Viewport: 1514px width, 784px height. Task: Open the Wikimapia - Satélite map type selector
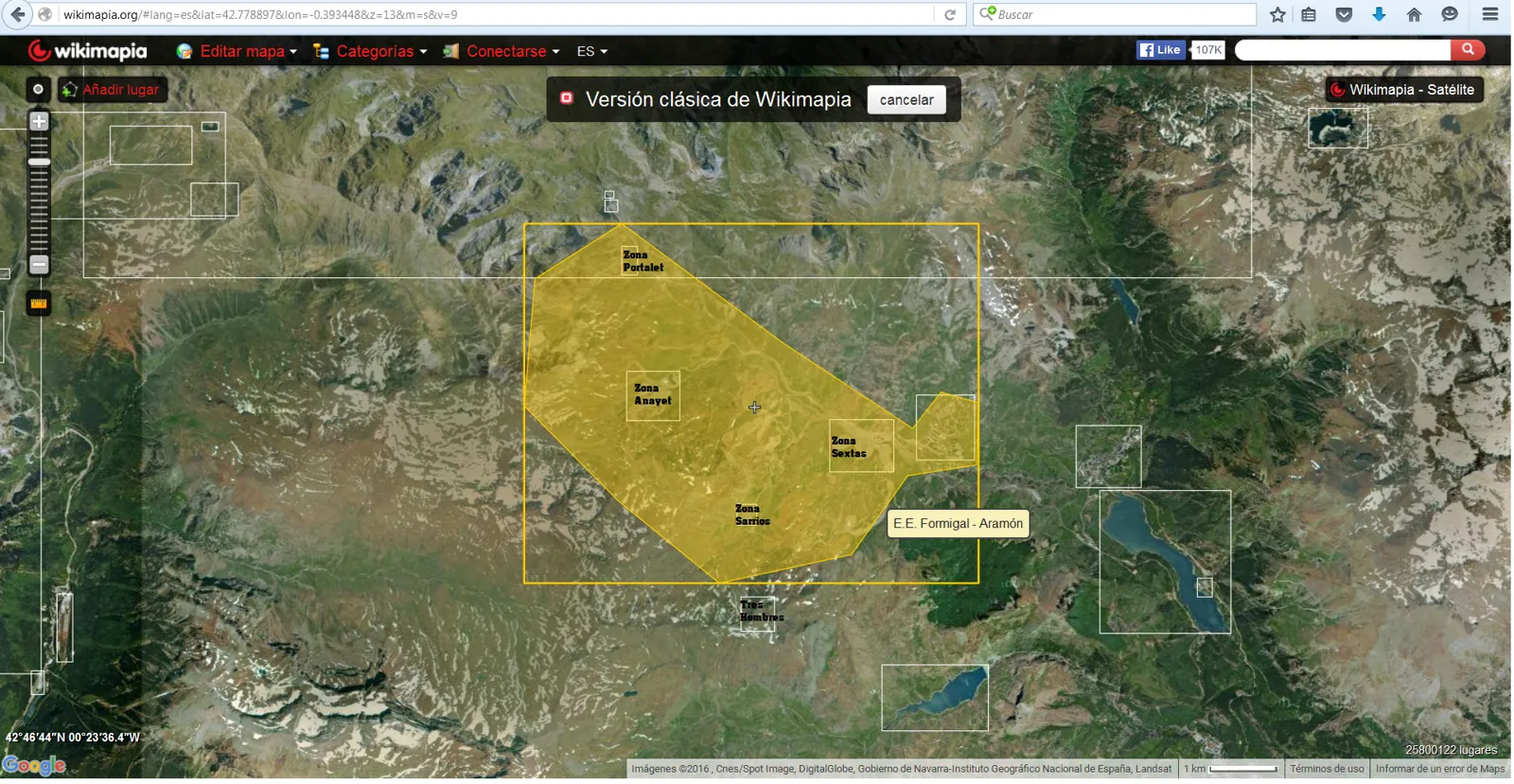(x=1403, y=90)
